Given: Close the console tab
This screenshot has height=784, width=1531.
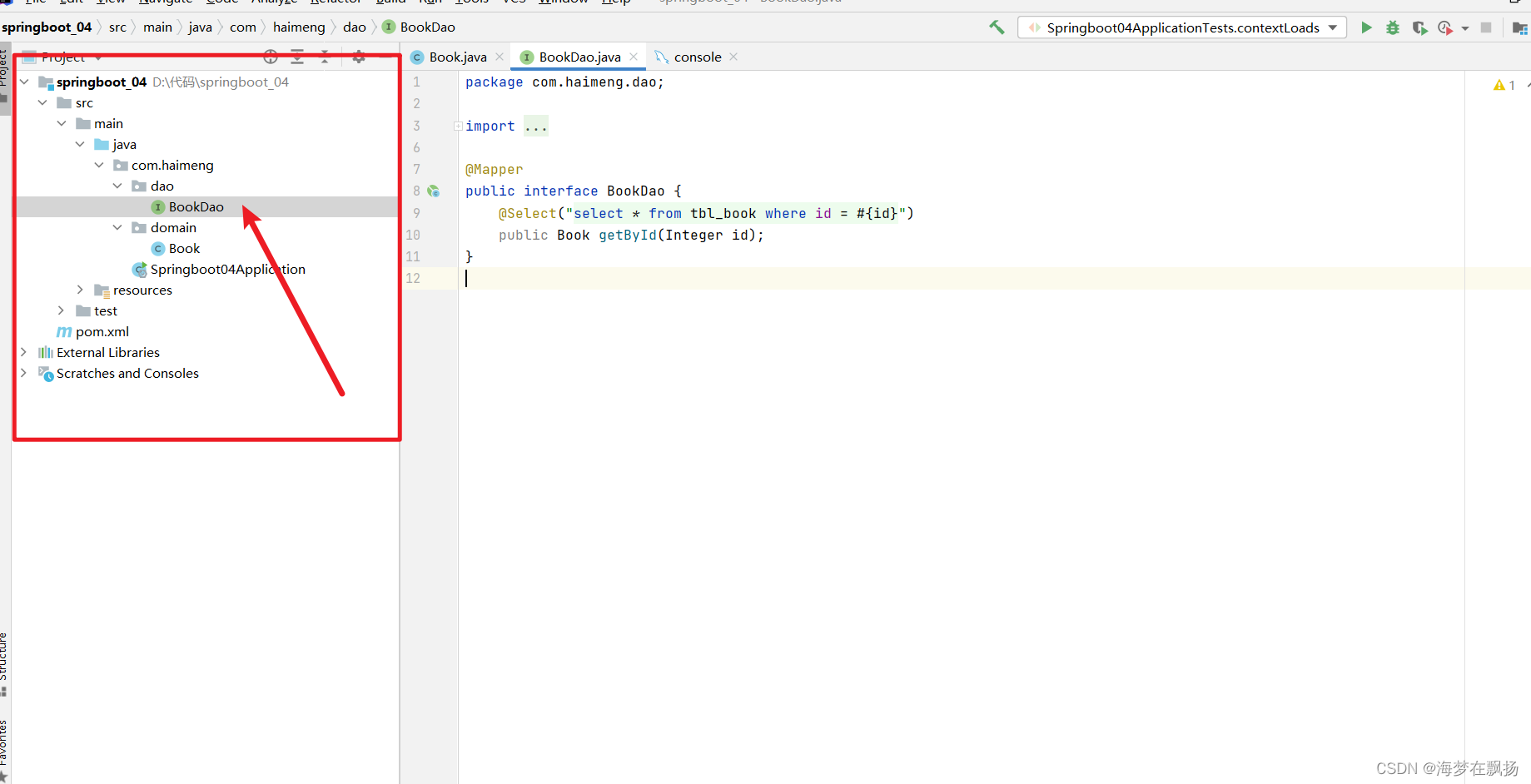Looking at the screenshot, I should 733,57.
